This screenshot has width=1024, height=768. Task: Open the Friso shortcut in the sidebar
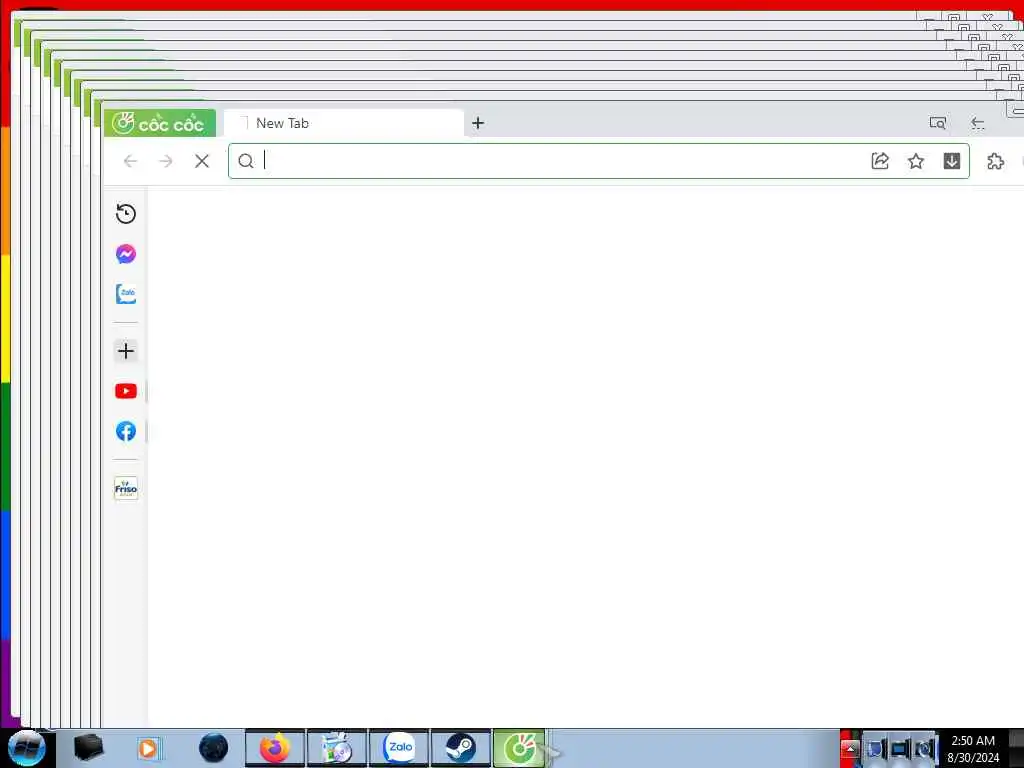coord(126,488)
